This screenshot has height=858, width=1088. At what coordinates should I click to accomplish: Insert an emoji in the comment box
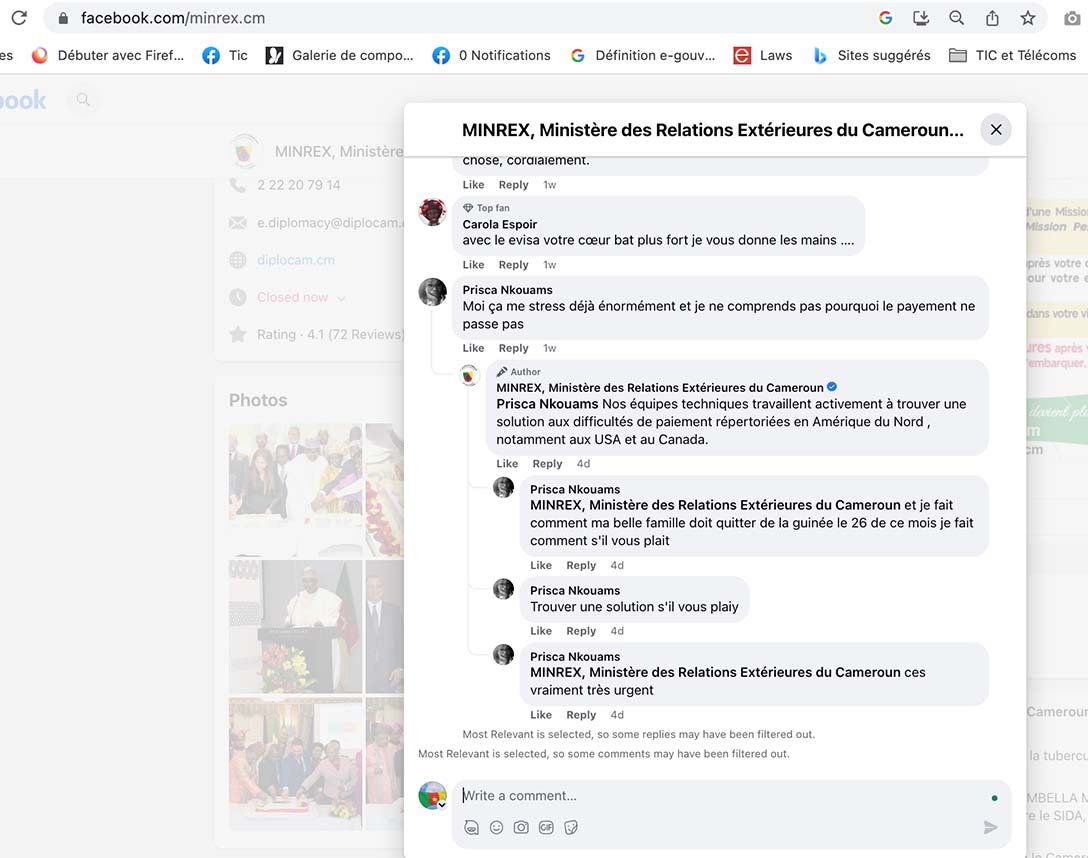497,827
